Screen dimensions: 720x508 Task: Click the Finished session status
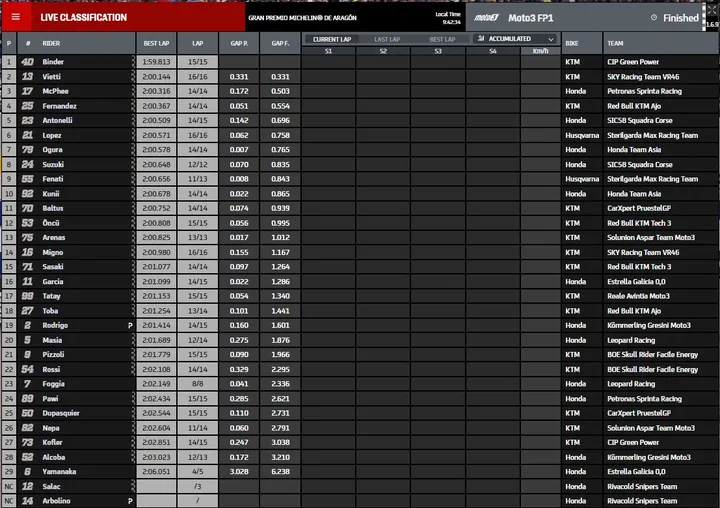tap(681, 18)
